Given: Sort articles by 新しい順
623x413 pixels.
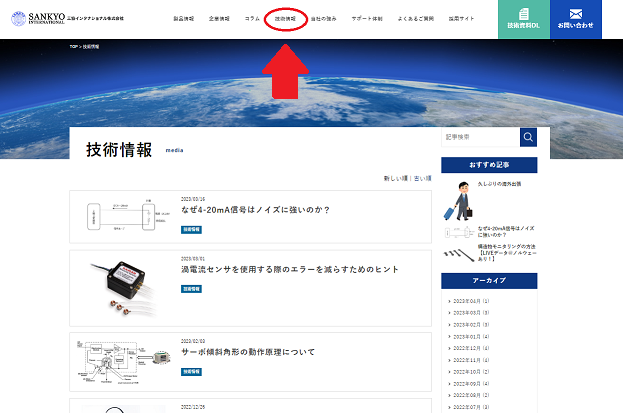Looking at the screenshot, I should point(395,178).
